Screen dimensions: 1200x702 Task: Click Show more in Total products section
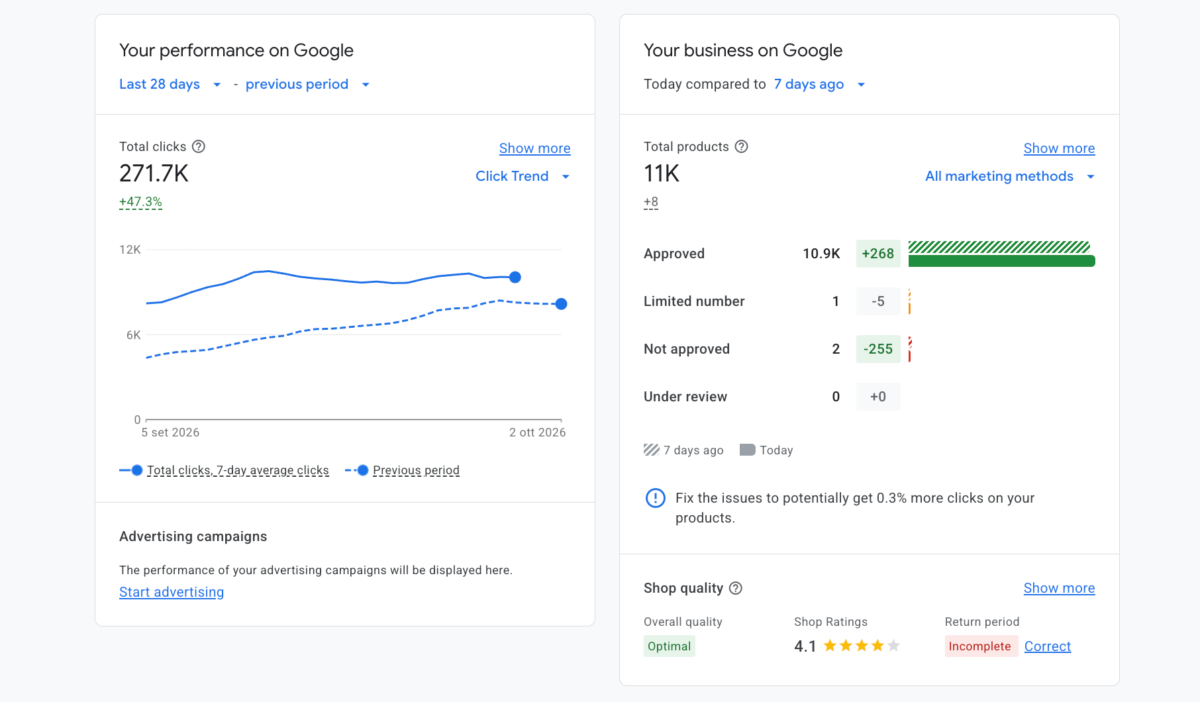[1059, 148]
